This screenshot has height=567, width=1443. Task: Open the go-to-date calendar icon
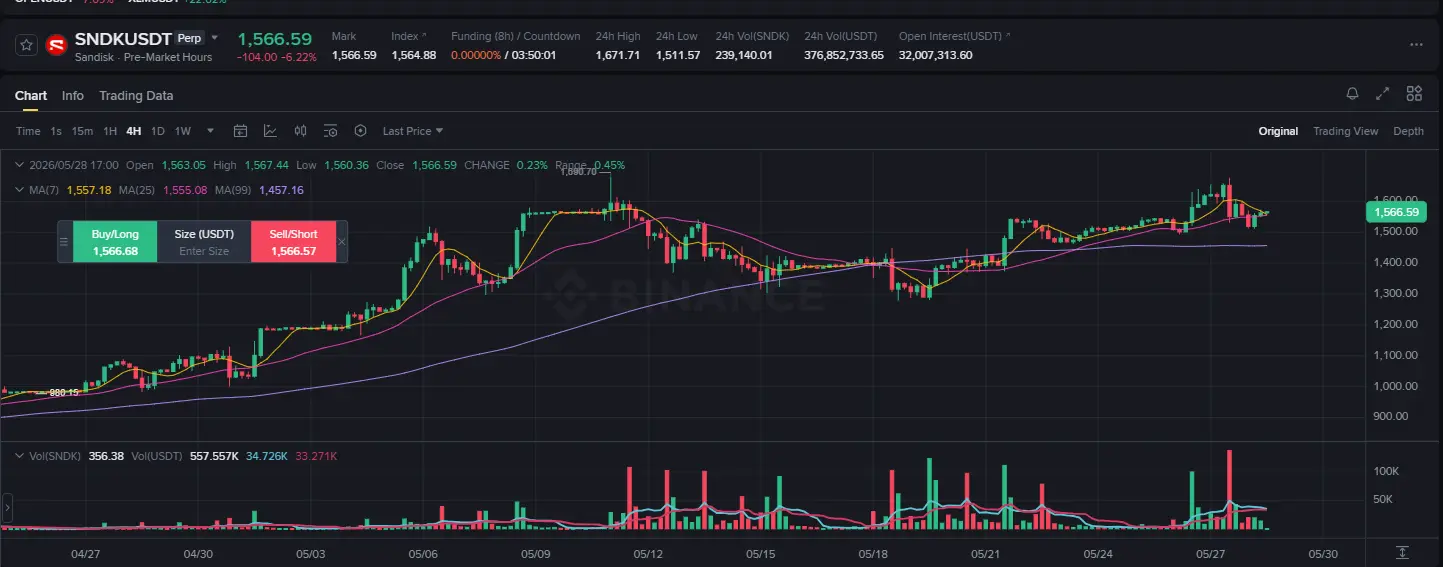240,131
